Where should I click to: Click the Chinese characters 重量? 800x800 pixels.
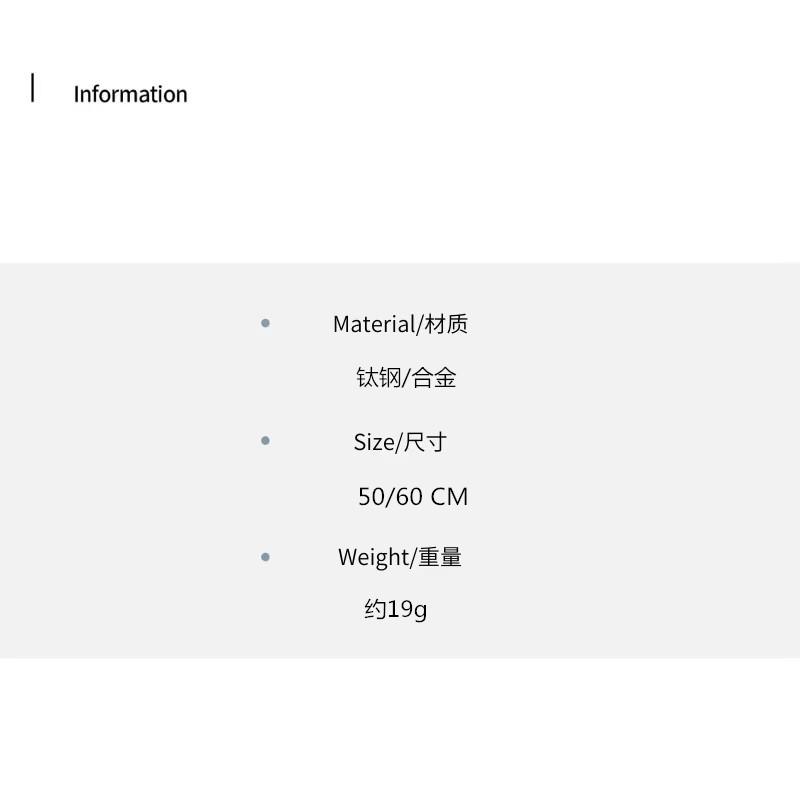pyautogui.click(x=440, y=557)
